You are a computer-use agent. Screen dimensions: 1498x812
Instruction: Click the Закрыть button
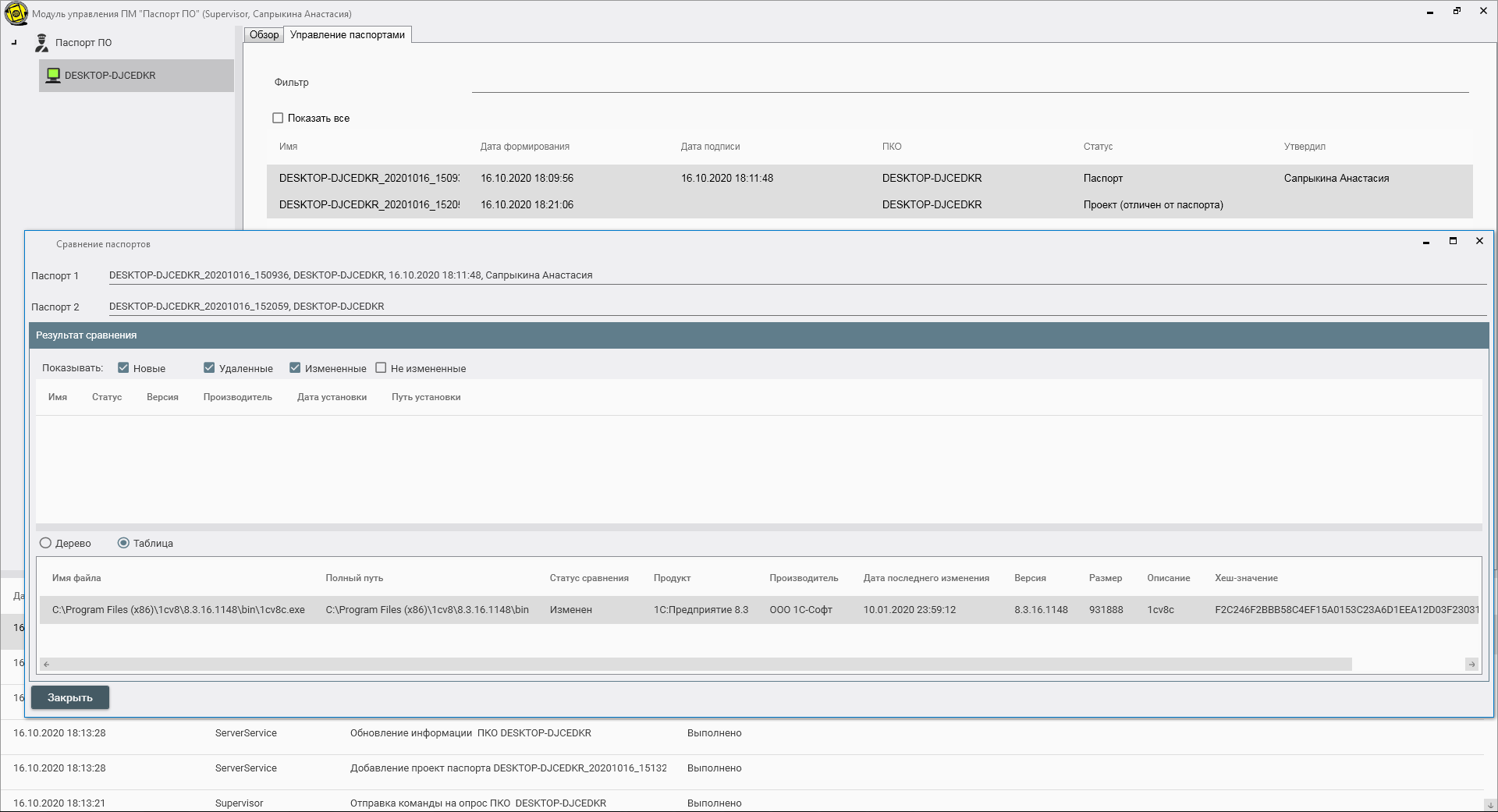[70, 697]
